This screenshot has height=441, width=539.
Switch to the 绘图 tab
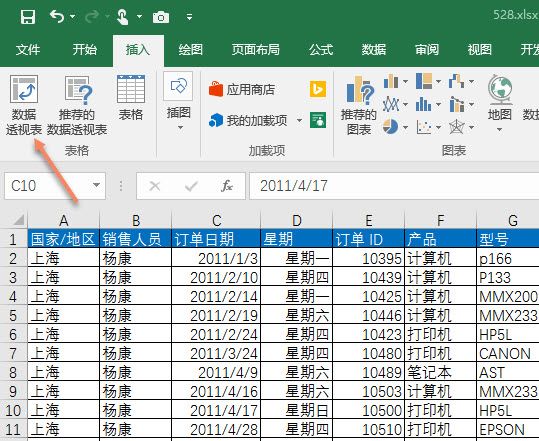click(190, 49)
